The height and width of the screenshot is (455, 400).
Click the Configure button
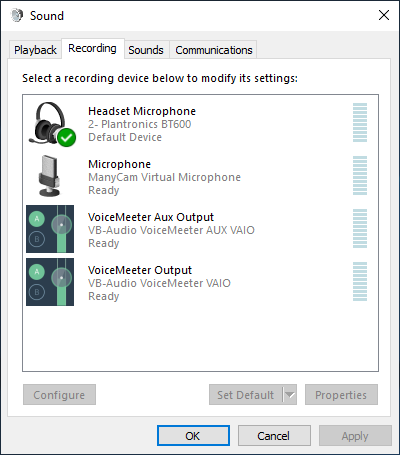pyautogui.click(x=59, y=395)
